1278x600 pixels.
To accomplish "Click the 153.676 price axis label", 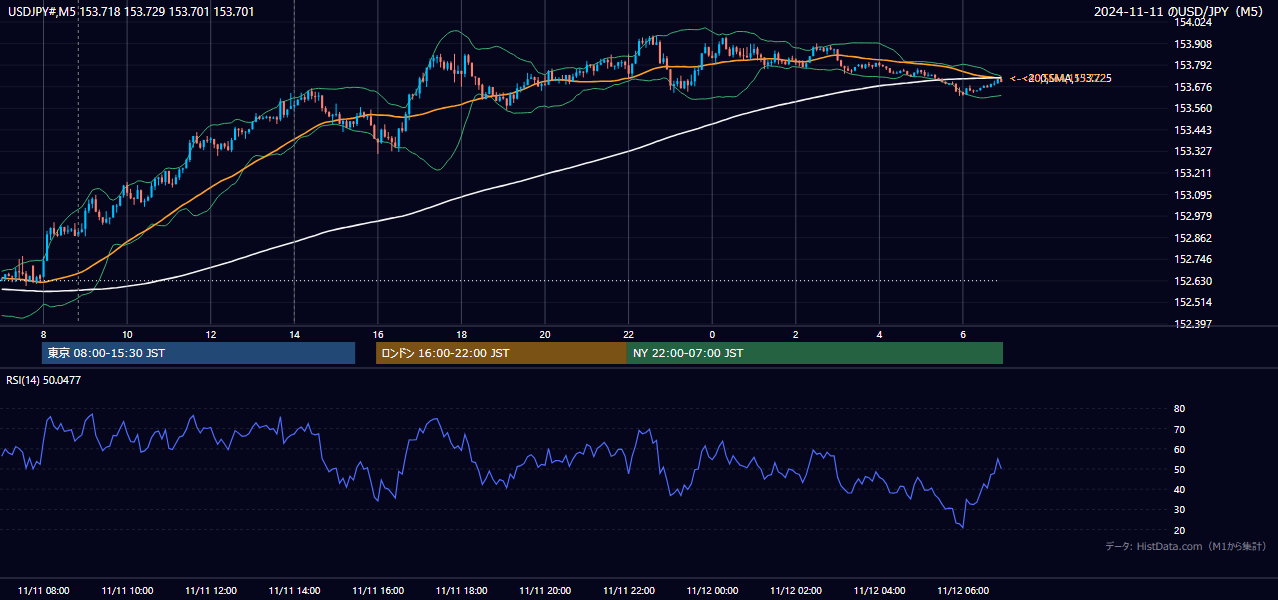I will [x=1193, y=87].
